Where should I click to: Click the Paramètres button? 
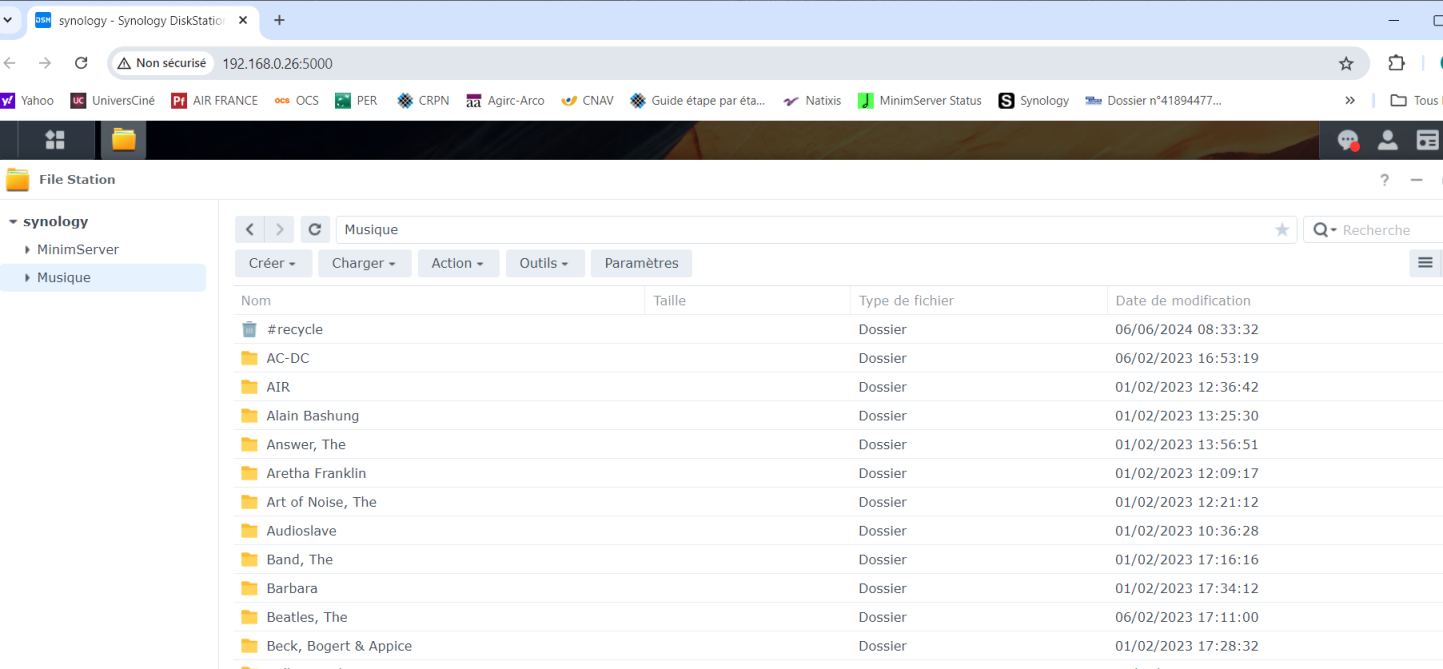point(641,264)
